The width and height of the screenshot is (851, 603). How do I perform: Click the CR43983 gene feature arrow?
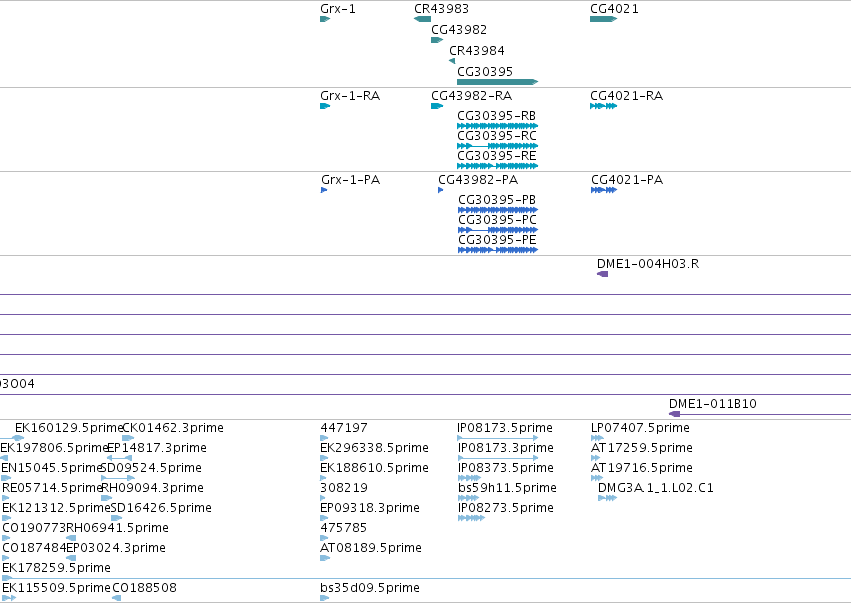(422, 19)
